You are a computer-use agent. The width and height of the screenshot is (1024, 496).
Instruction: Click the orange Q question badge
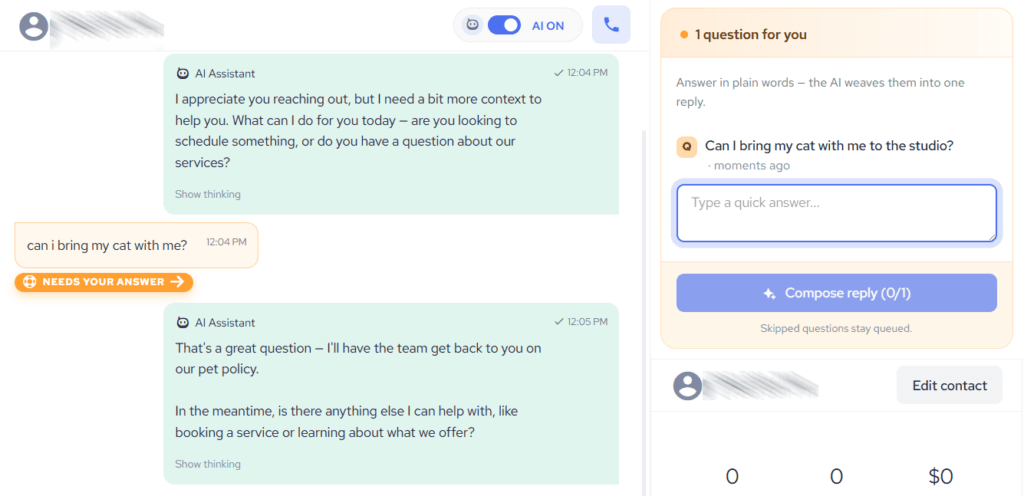(686, 147)
